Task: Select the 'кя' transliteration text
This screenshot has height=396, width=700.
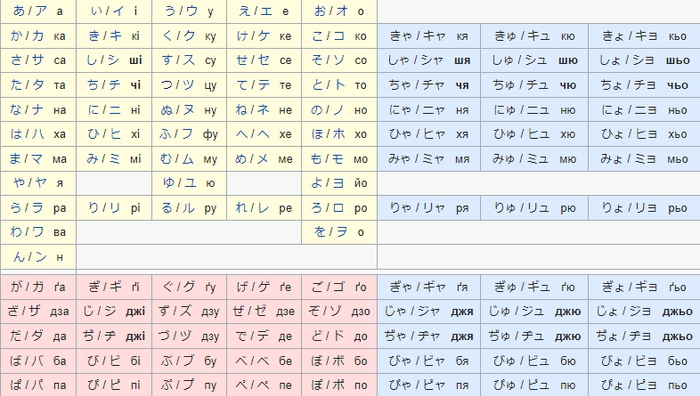Action: click(462, 36)
